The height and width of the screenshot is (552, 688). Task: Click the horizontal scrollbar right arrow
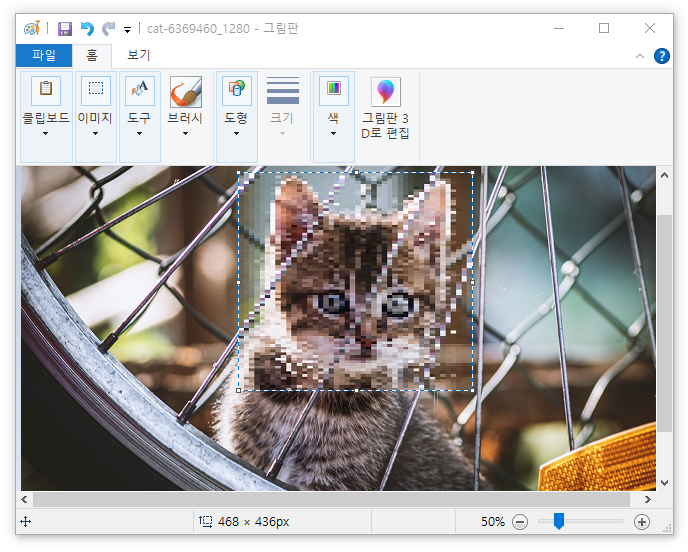tap(648, 499)
